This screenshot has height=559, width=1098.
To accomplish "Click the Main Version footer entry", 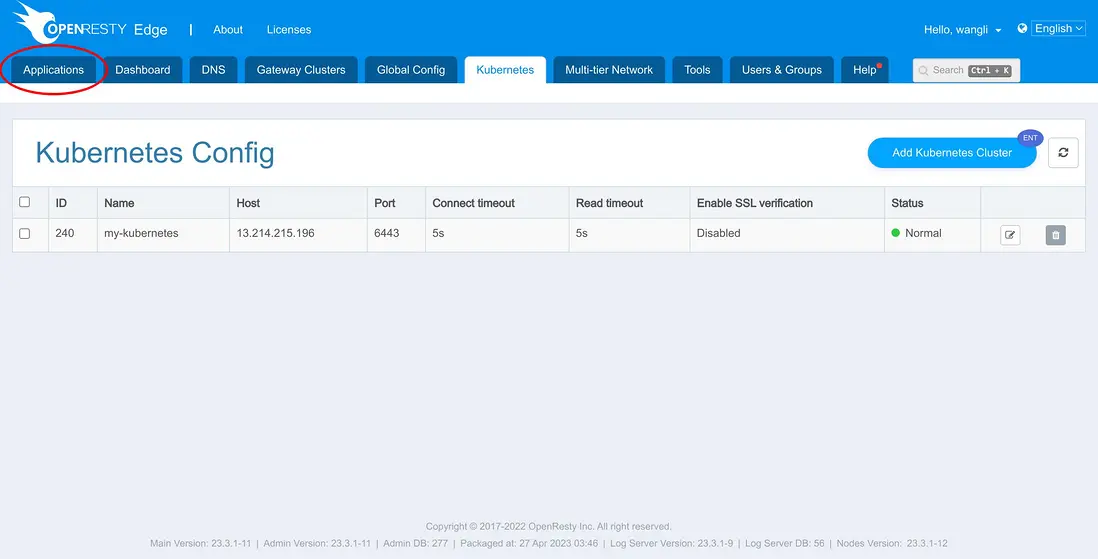I will 200,544.
